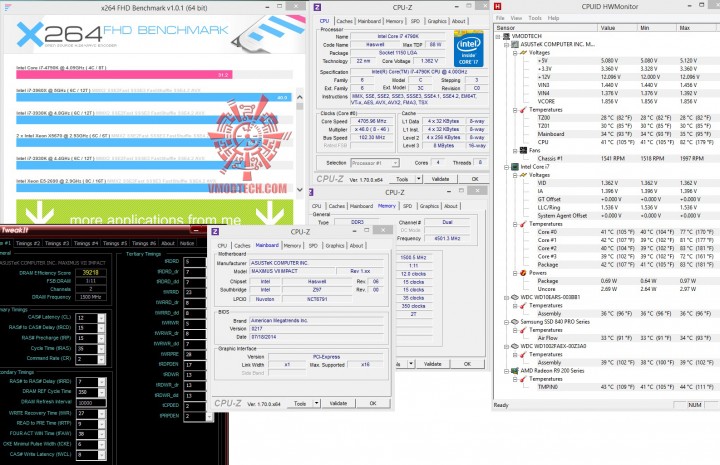Collapse the AMD Radeon R9 200 Series node
This screenshot has height=465, width=720.
506,371
